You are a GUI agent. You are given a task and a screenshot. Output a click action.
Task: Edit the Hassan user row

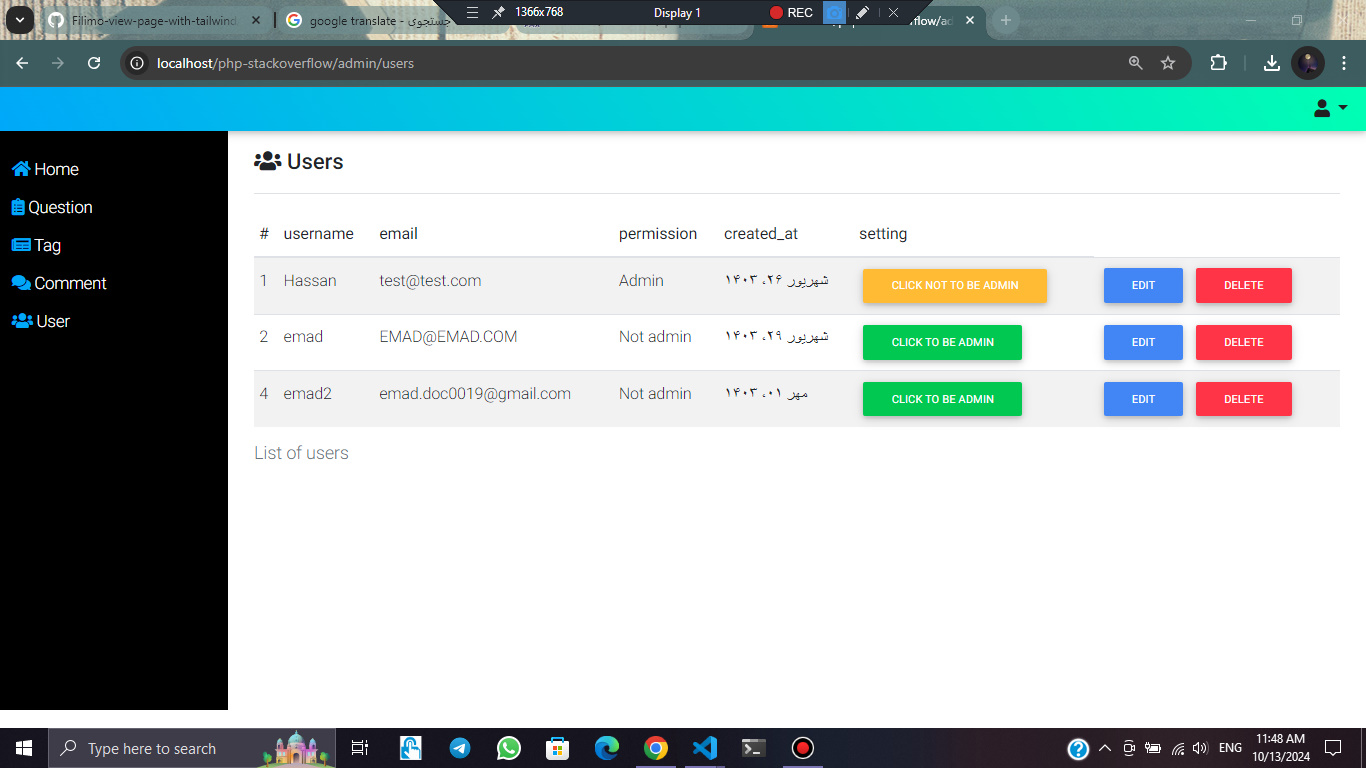coord(1143,285)
